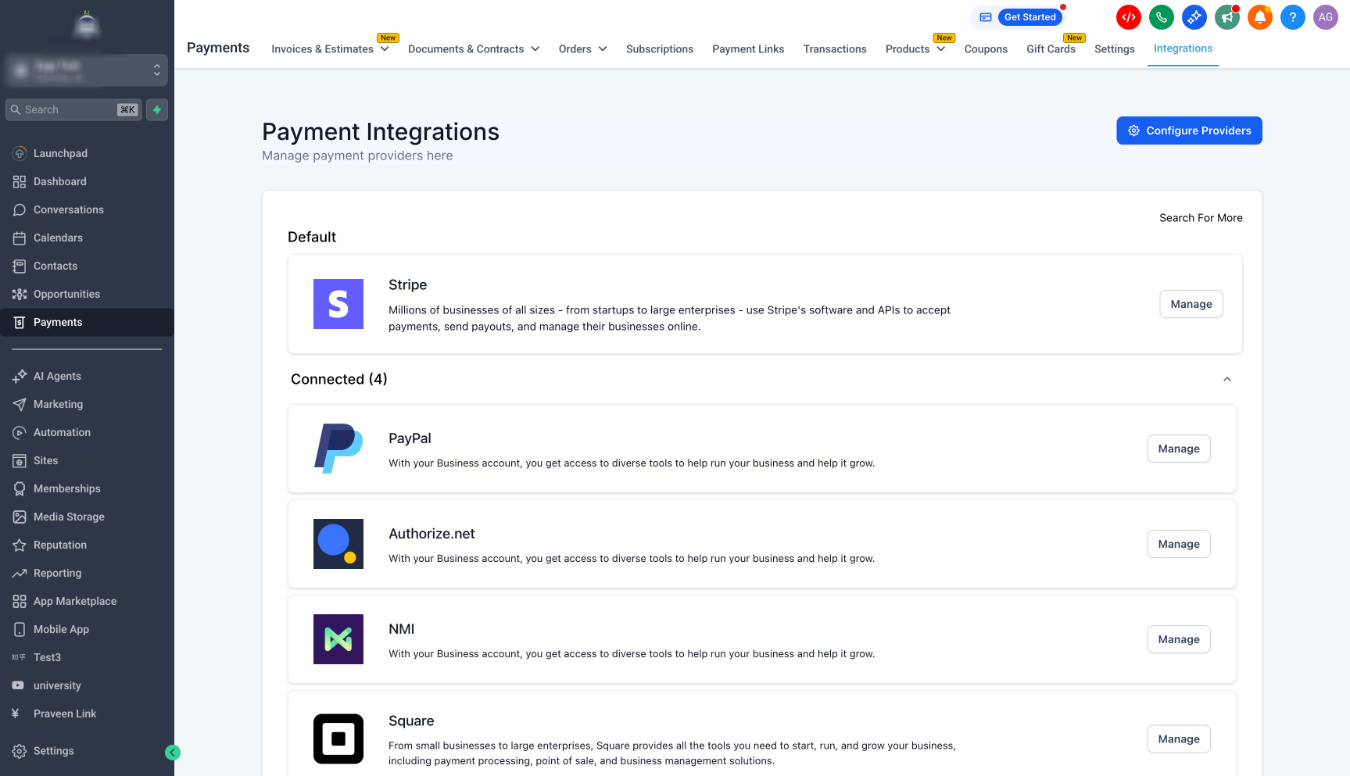Screen dimensions: 1350x776
Task: Click the Square logo
Action: pyautogui.click(x=338, y=739)
